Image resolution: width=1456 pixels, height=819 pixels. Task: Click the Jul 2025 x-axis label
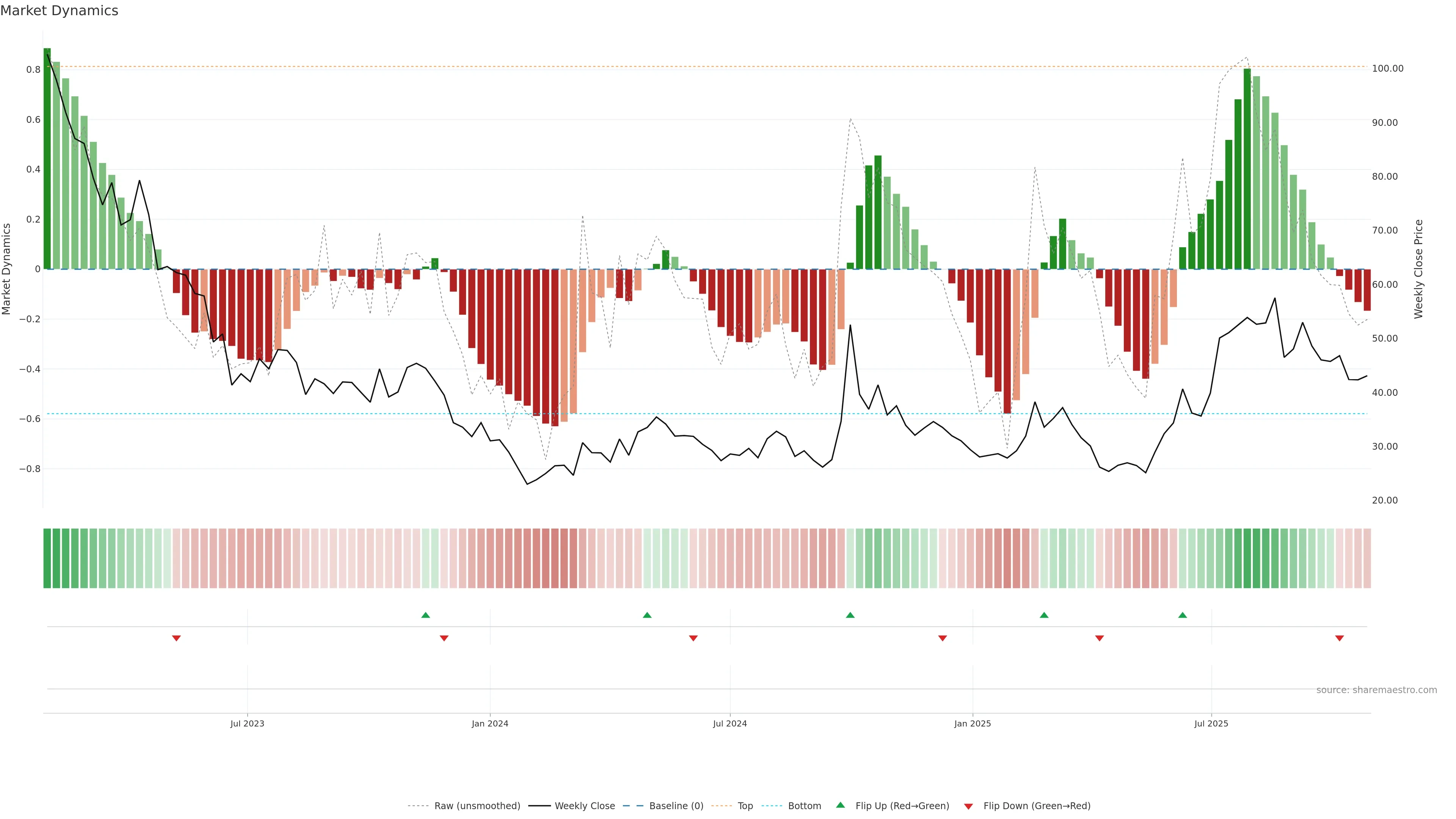click(x=1211, y=723)
